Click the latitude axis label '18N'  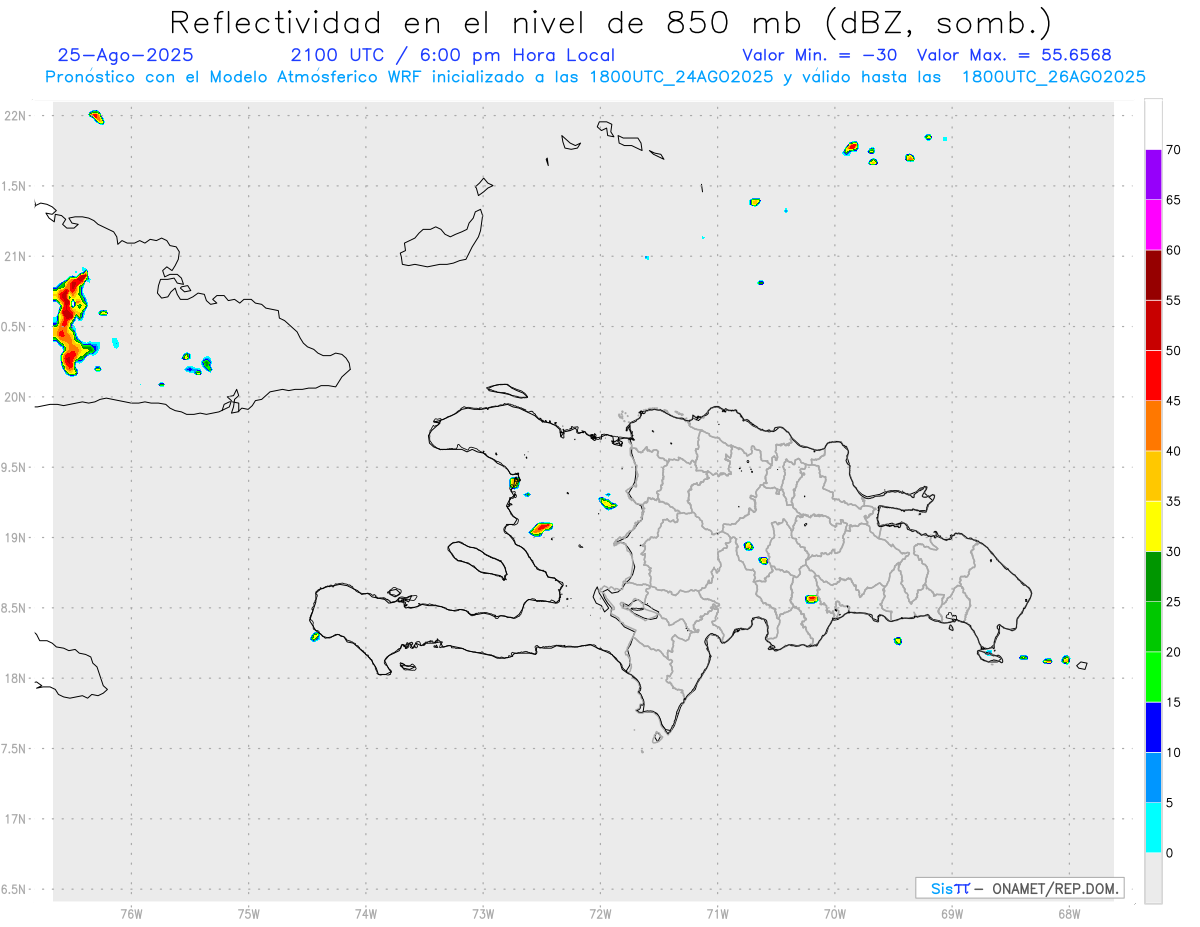click(x=15, y=678)
